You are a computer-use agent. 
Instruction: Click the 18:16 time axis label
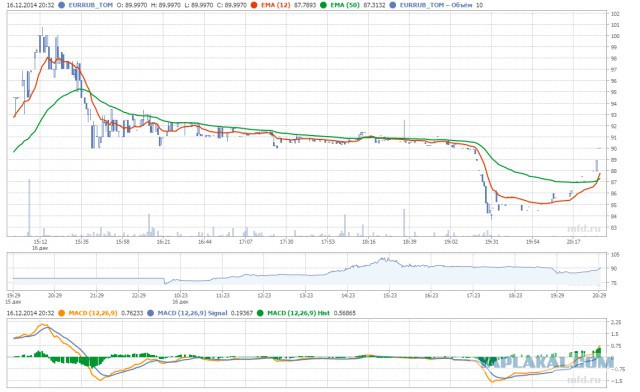[x=369, y=242]
